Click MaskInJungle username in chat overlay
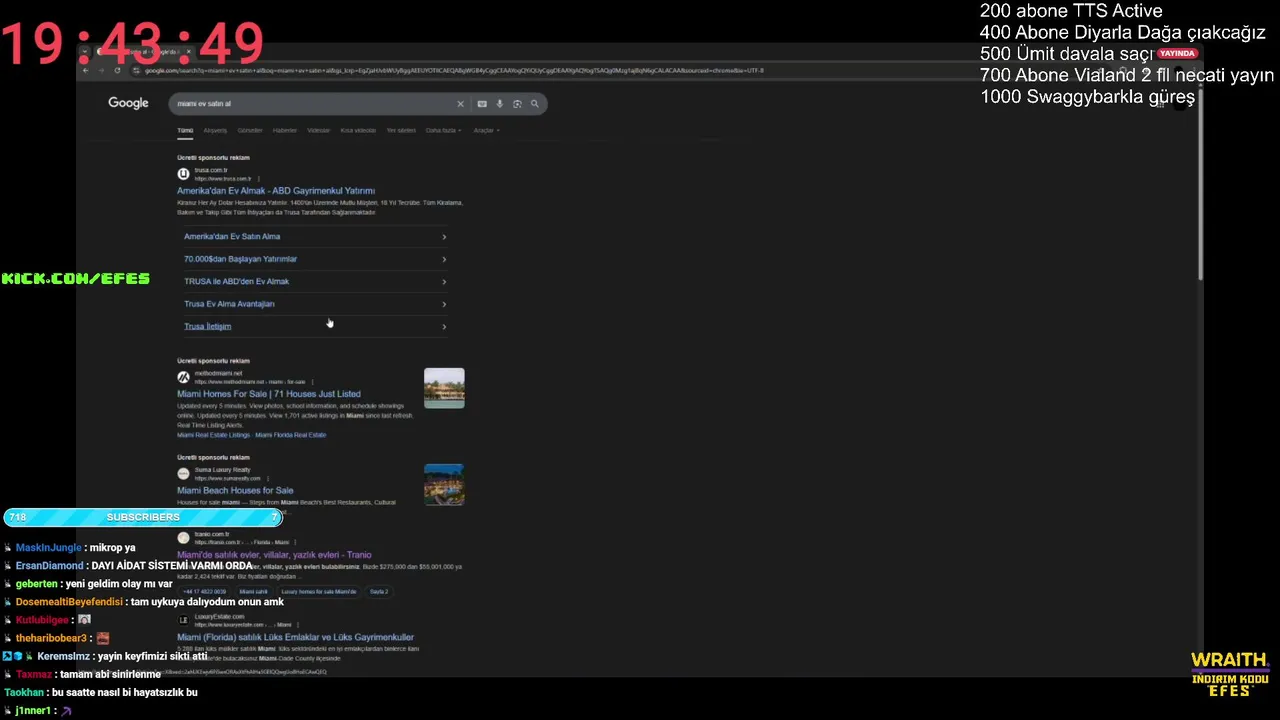 [x=48, y=548]
